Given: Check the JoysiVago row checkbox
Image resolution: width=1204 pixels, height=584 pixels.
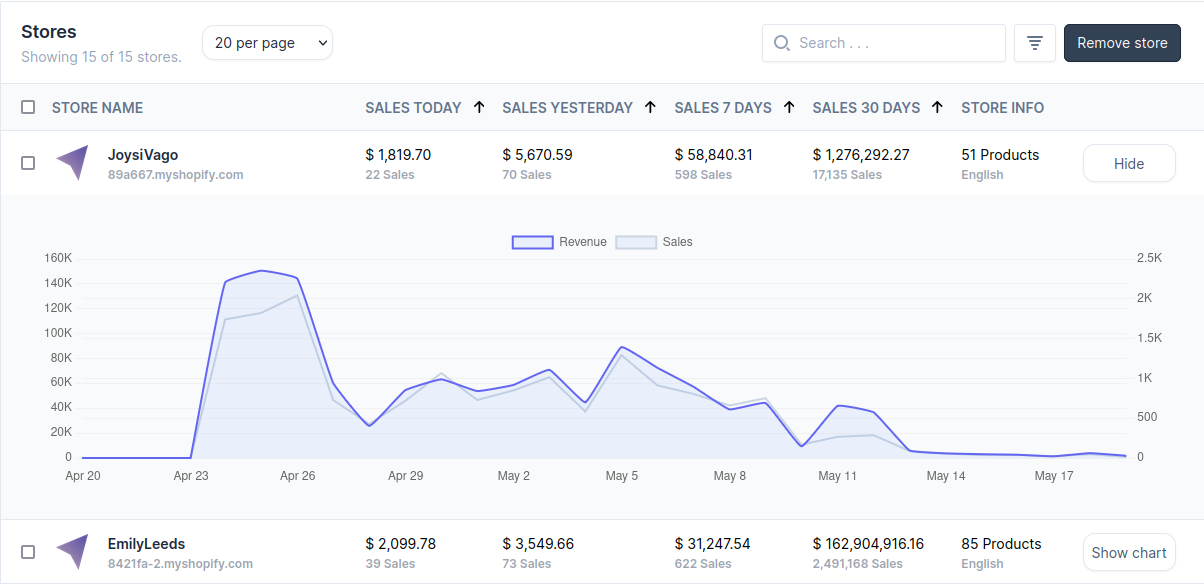Looking at the screenshot, I should pyautogui.click(x=28, y=163).
